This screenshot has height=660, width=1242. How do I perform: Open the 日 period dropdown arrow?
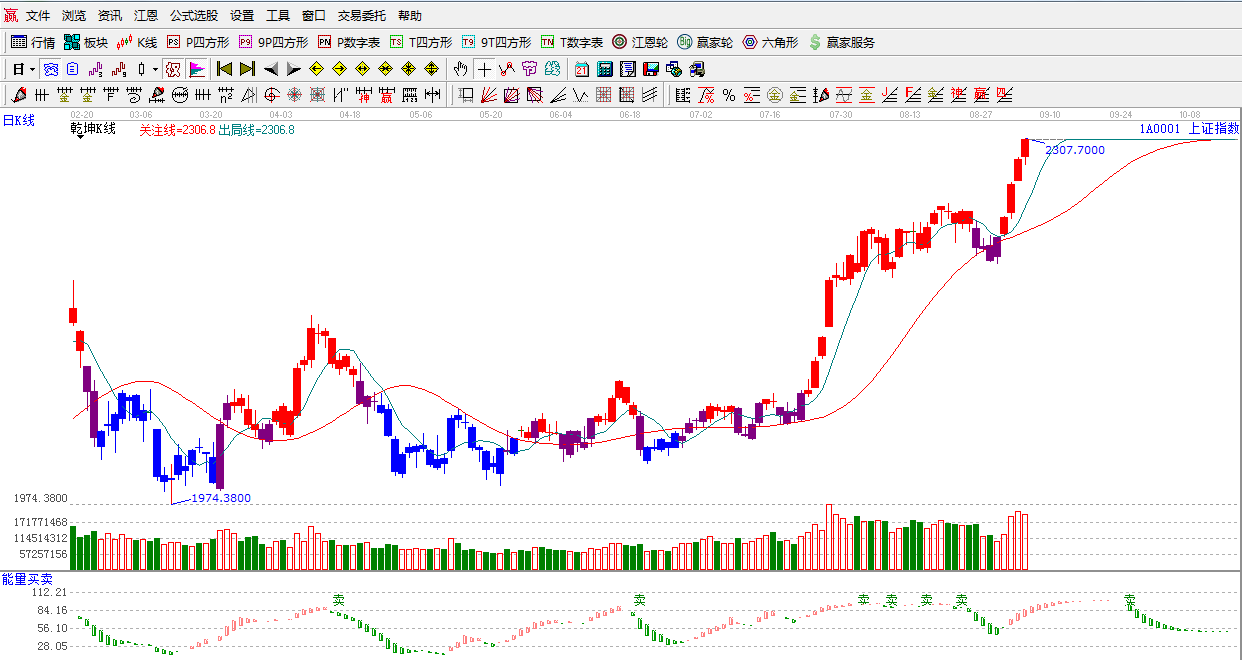33,70
